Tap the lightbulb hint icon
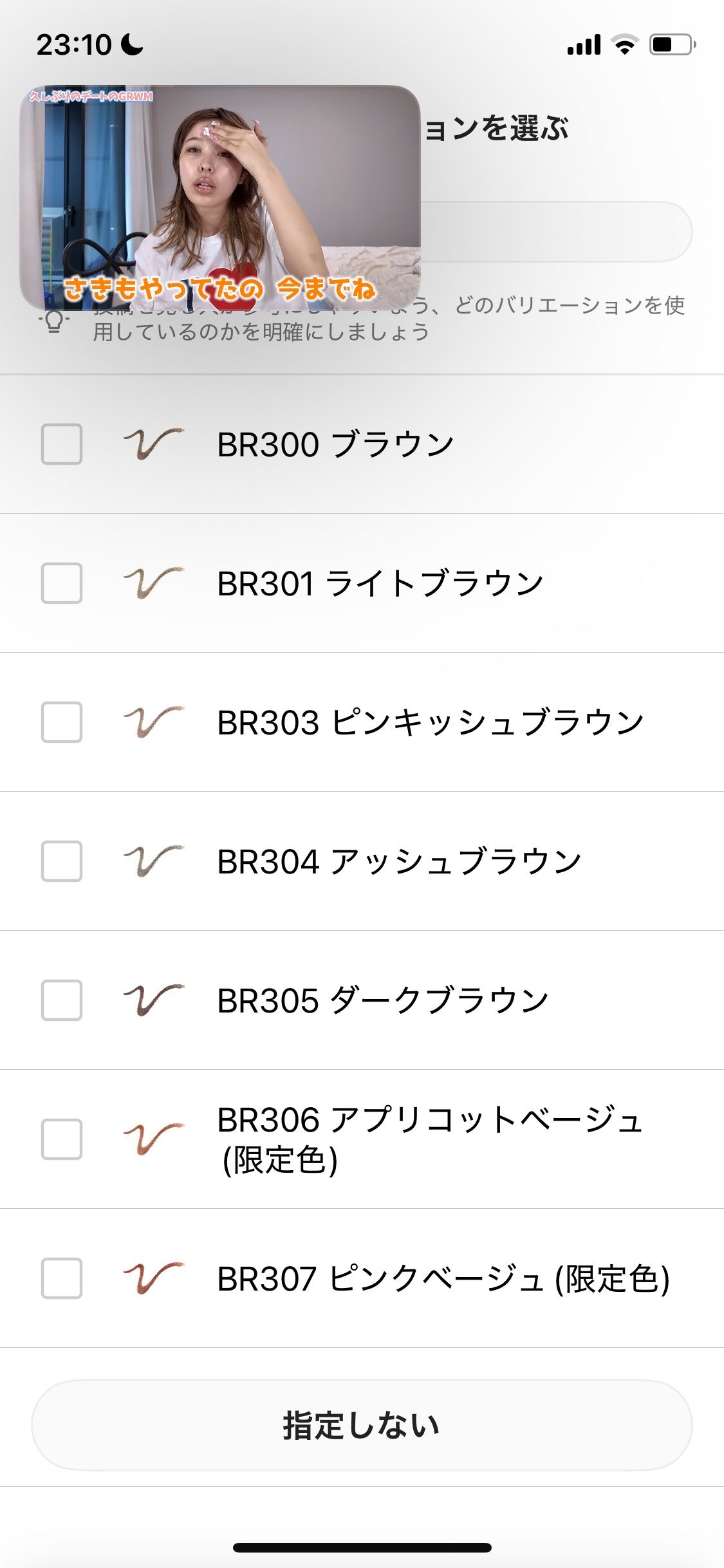 click(x=55, y=321)
